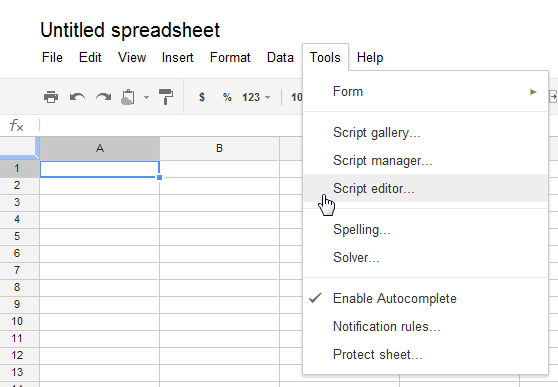
Task: Open the Format menu
Action: point(230,57)
